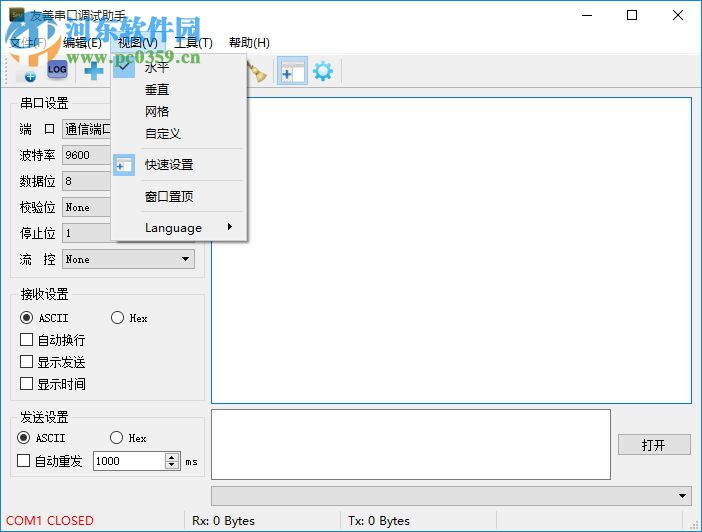Image resolution: width=702 pixels, height=532 pixels.
Task: Click the quick settings icon in View menu
Action: pyautogui.click(x=124, y=165)
